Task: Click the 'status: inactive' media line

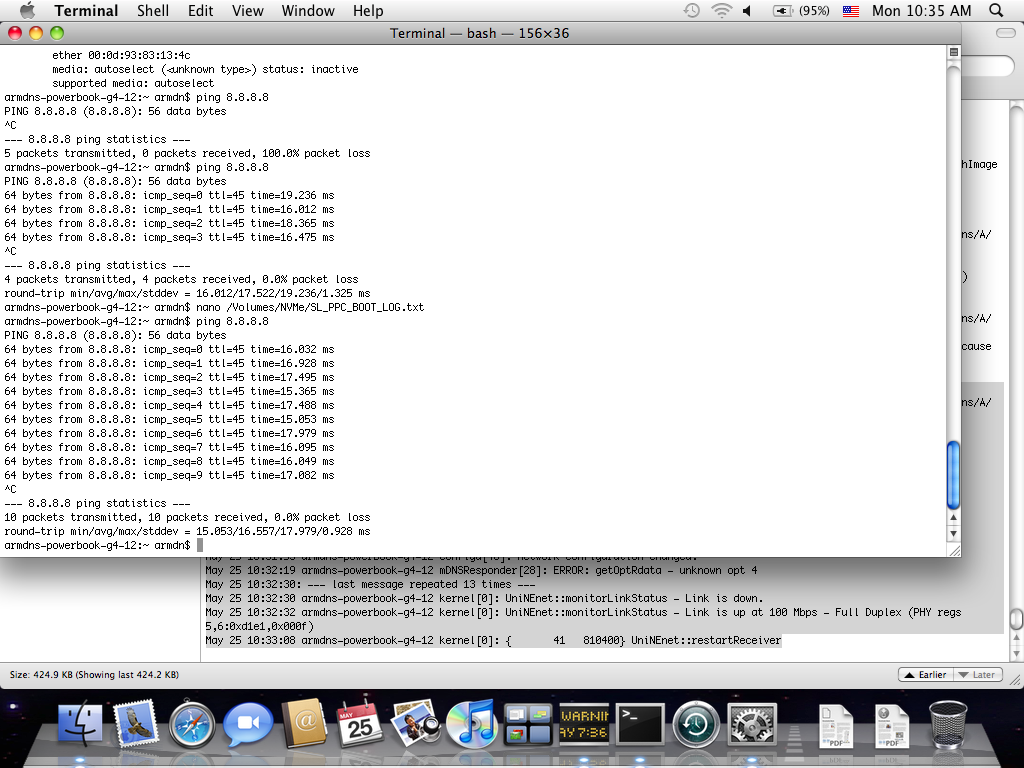Action: (205, 69)
